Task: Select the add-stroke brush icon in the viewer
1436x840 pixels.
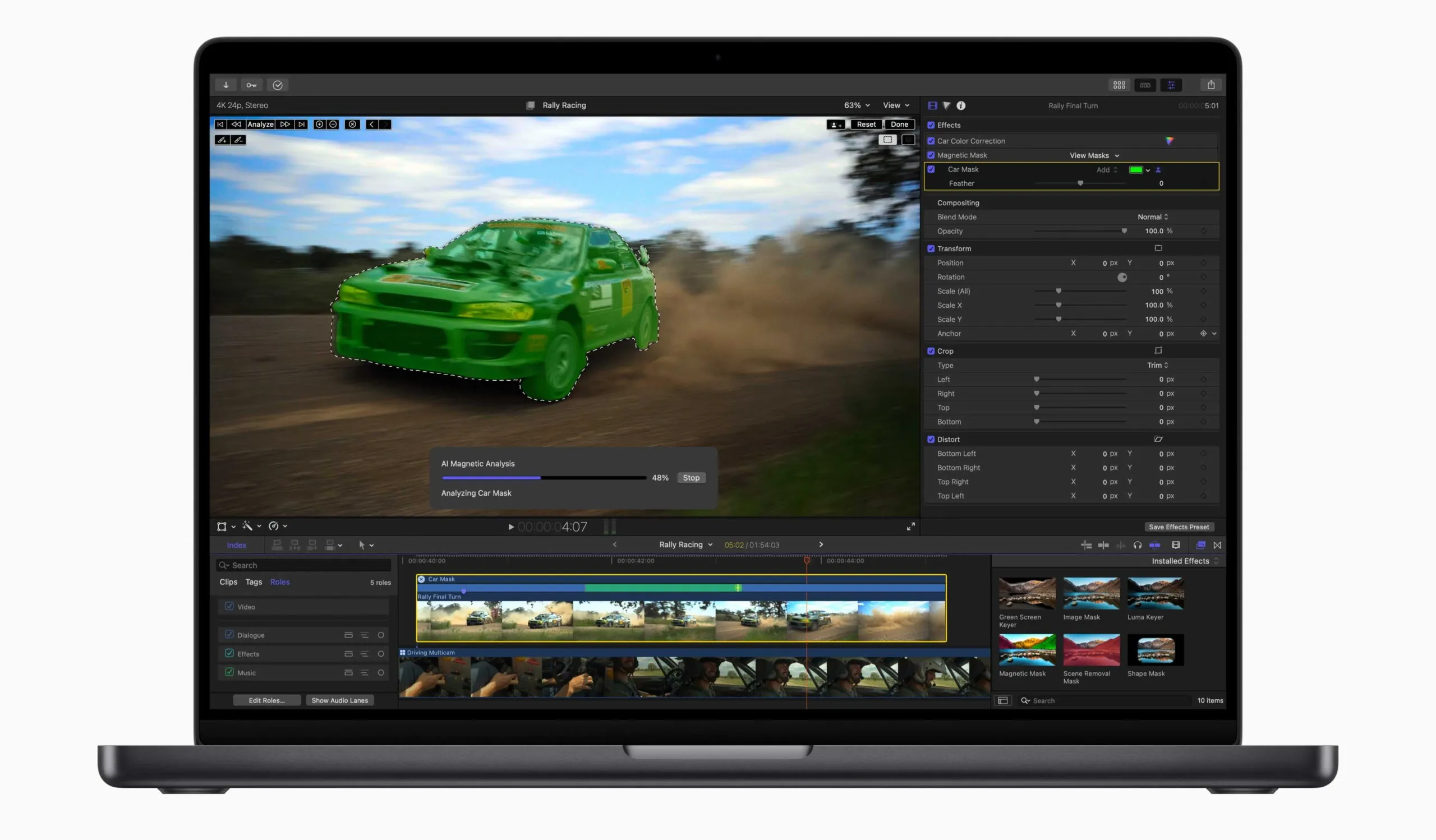Action: 222,140
